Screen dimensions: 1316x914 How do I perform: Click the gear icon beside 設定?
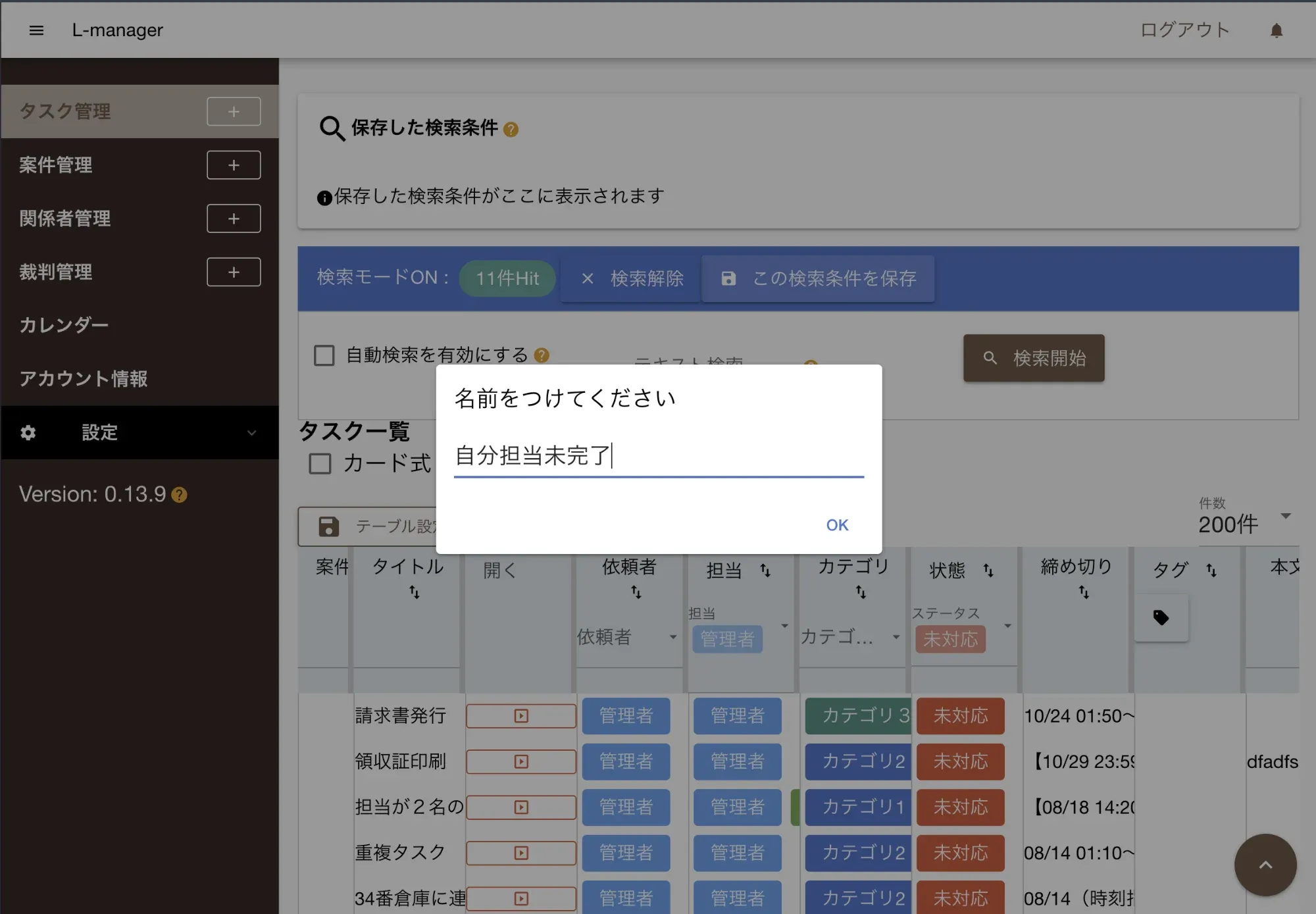coord(28,433)
